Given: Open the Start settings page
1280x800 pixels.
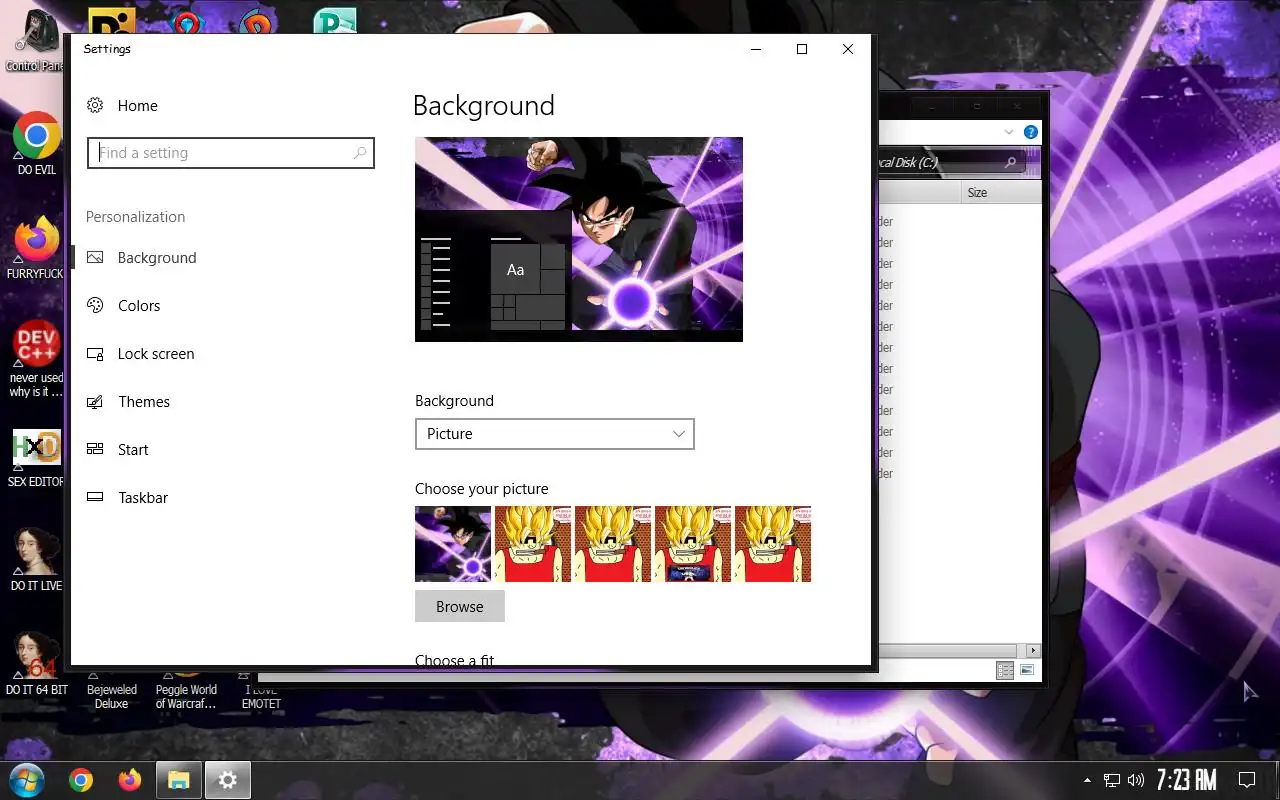Looking at the screenshot, I should tap(133, 449).
